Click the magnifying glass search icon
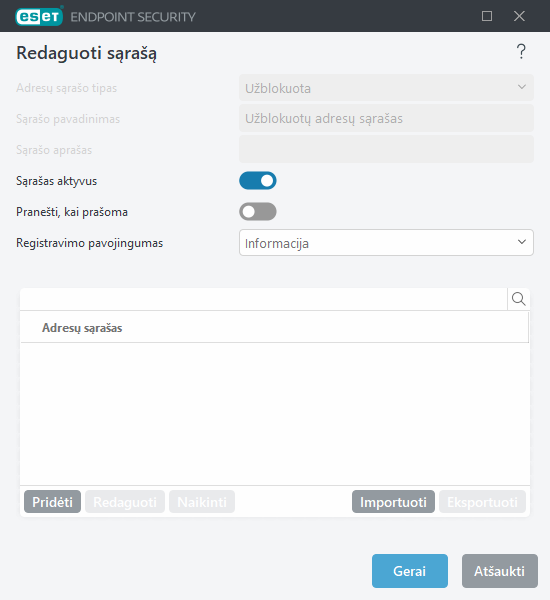 (519, 299)
